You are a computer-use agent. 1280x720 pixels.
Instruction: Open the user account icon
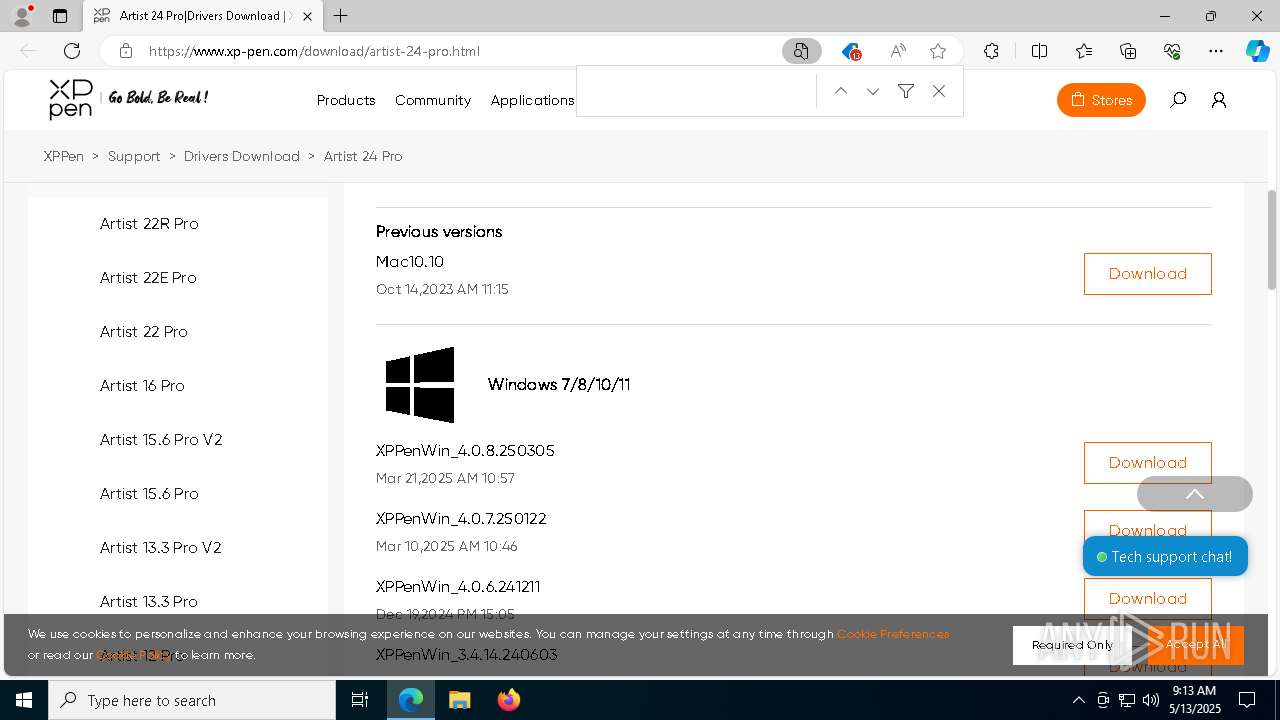1219,100
